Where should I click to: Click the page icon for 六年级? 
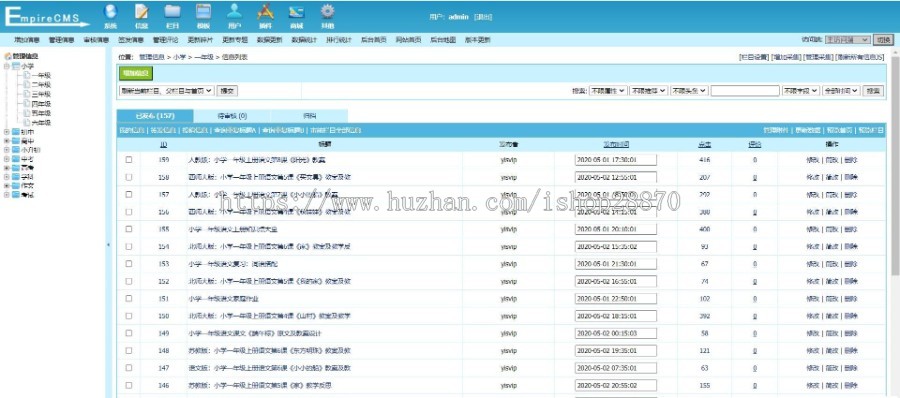pyautogui.click(x=27, y=123)
